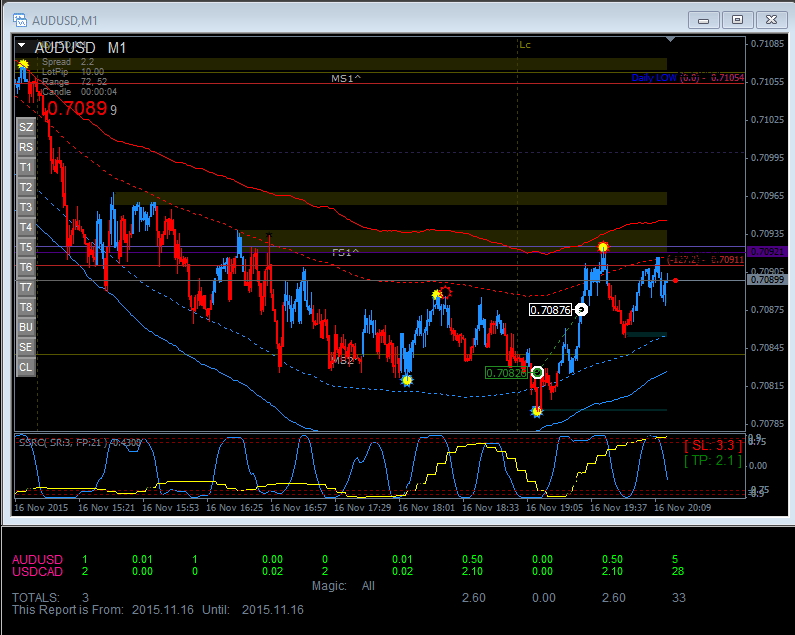Toggle the T4 button
Screen dimensions: 795x635
click(26, 227)
